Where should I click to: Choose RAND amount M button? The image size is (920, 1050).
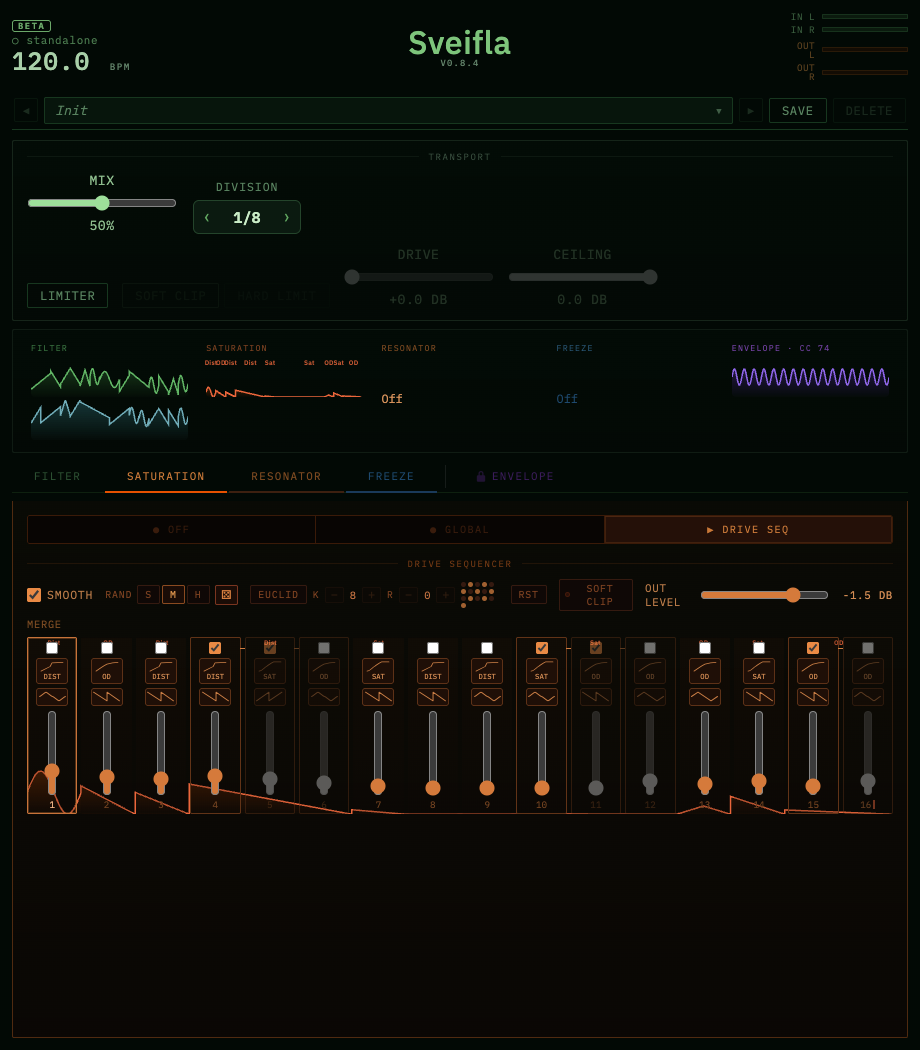[x=173, y=595]
